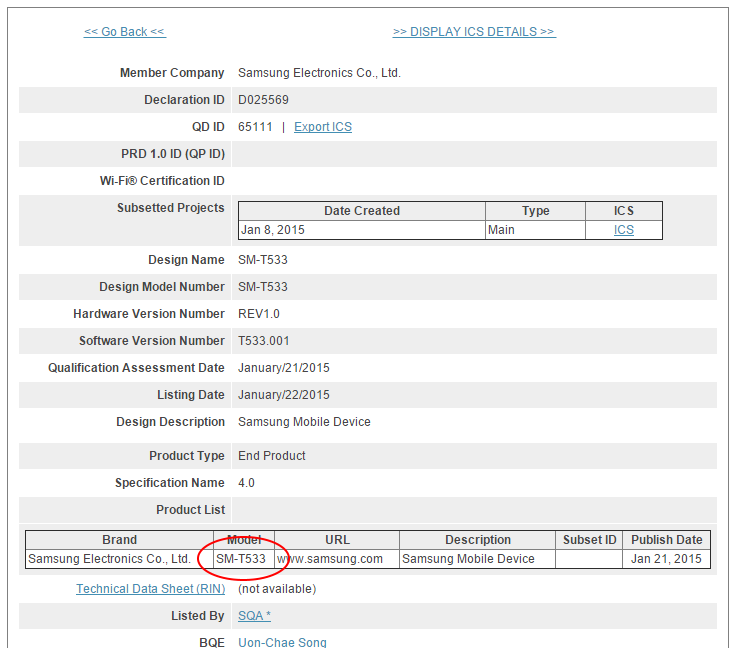
Task: Click the QD ID number 65111
Action: pos(255,127)
